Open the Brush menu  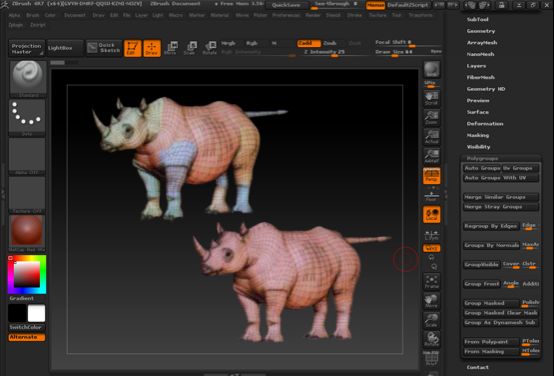pyautogui.click(x=33, y=16)
